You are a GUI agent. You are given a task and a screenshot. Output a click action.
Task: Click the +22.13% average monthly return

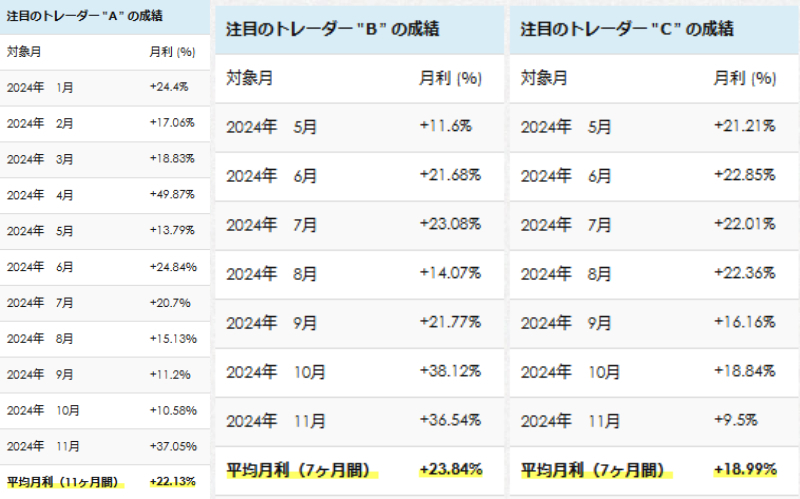click(172, 482)
